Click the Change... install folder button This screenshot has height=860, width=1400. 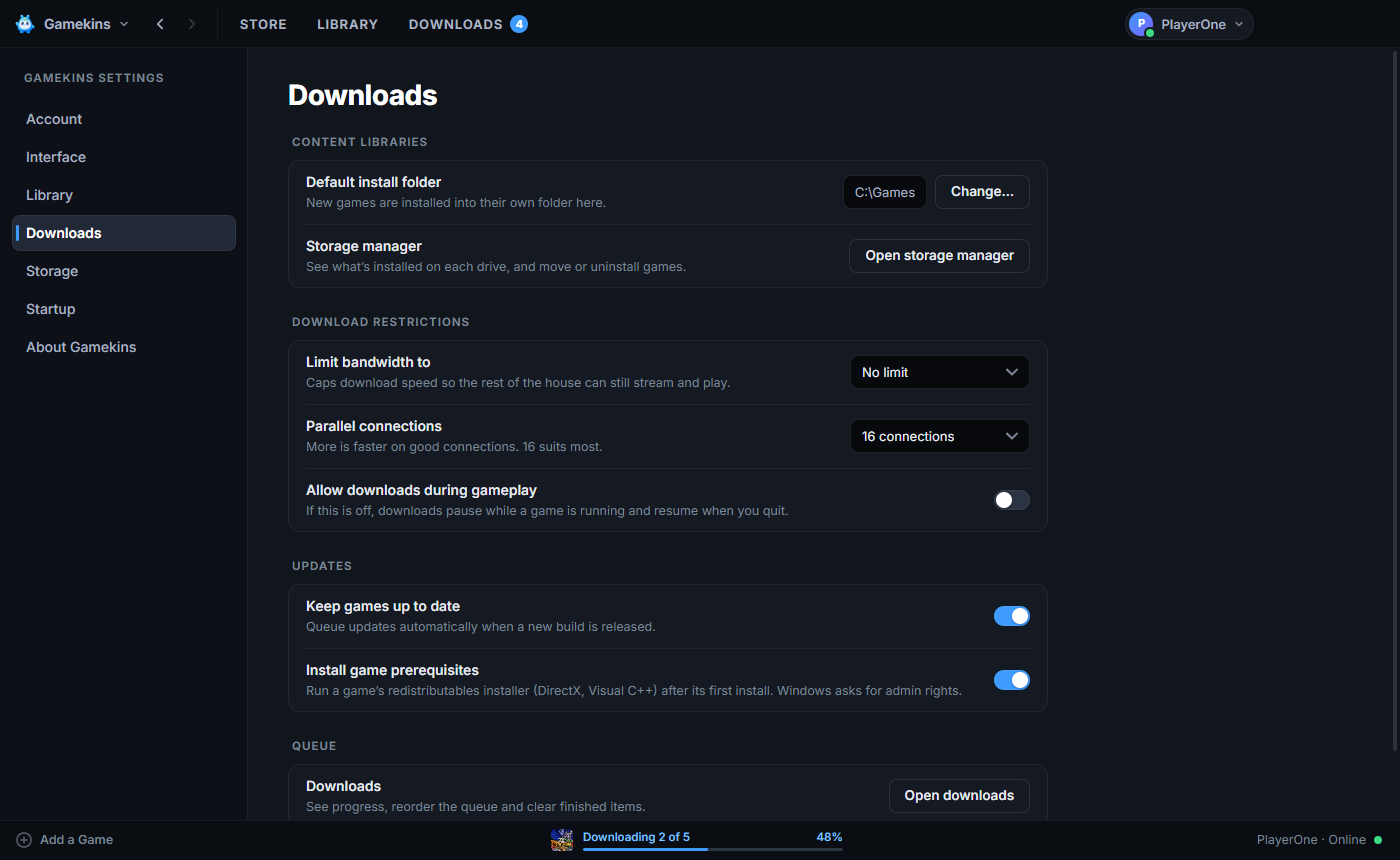coord(982,192)
